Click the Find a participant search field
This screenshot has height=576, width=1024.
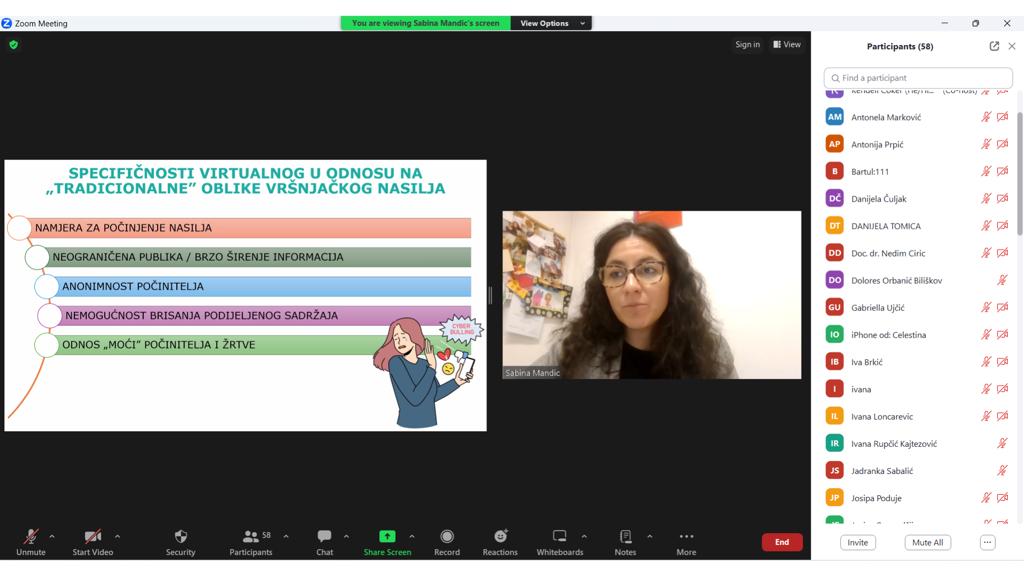918,78
